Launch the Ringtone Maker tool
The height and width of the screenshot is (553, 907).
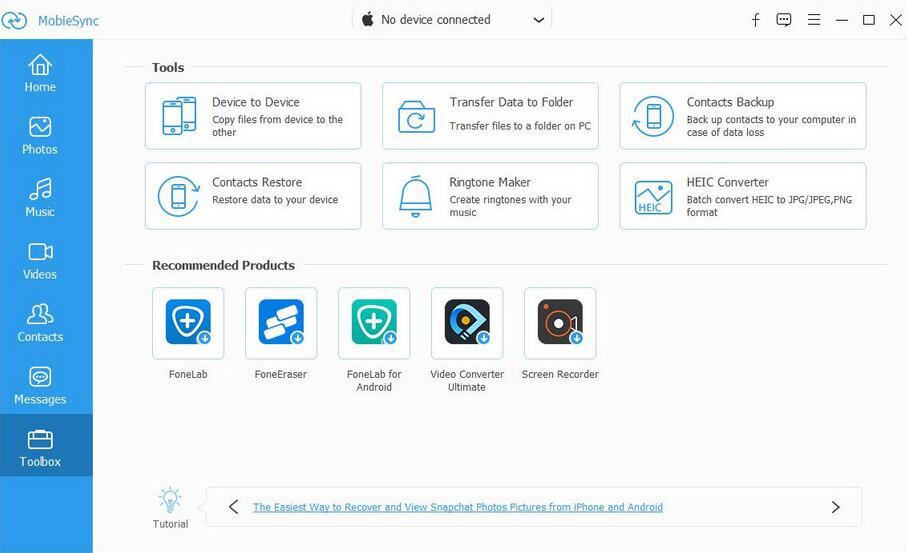tap(490, 196)
